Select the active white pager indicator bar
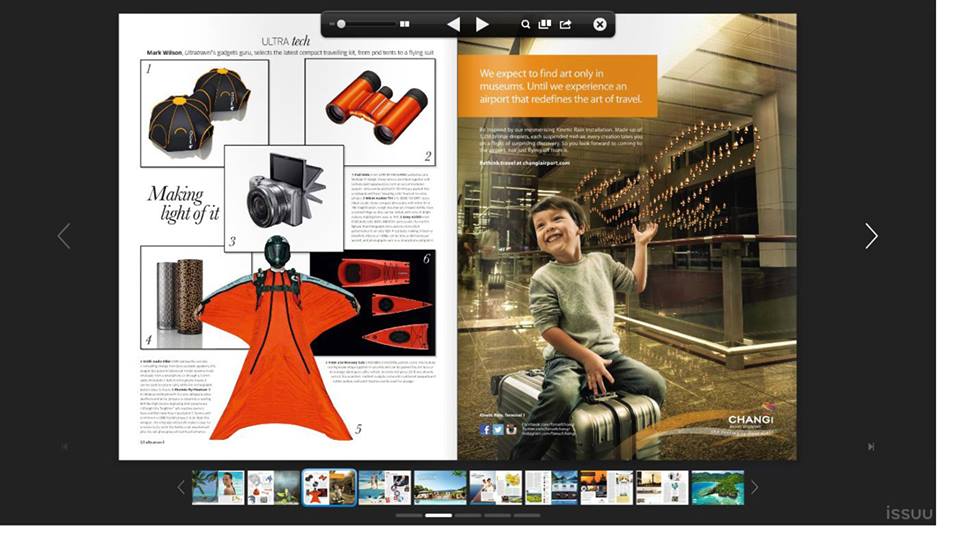The width and height of the screenshot is (960, 534). point(438,516)
